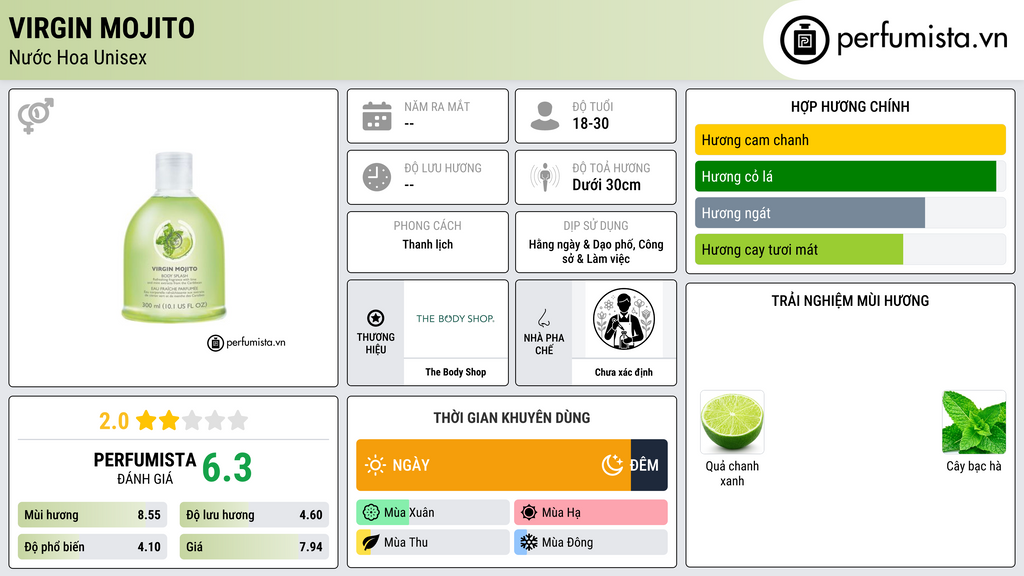The width and height of the screenshot is (1024, 576).
Task: Click the perfumista.vn logo icon in the header
Action: (x=804, y=40)
